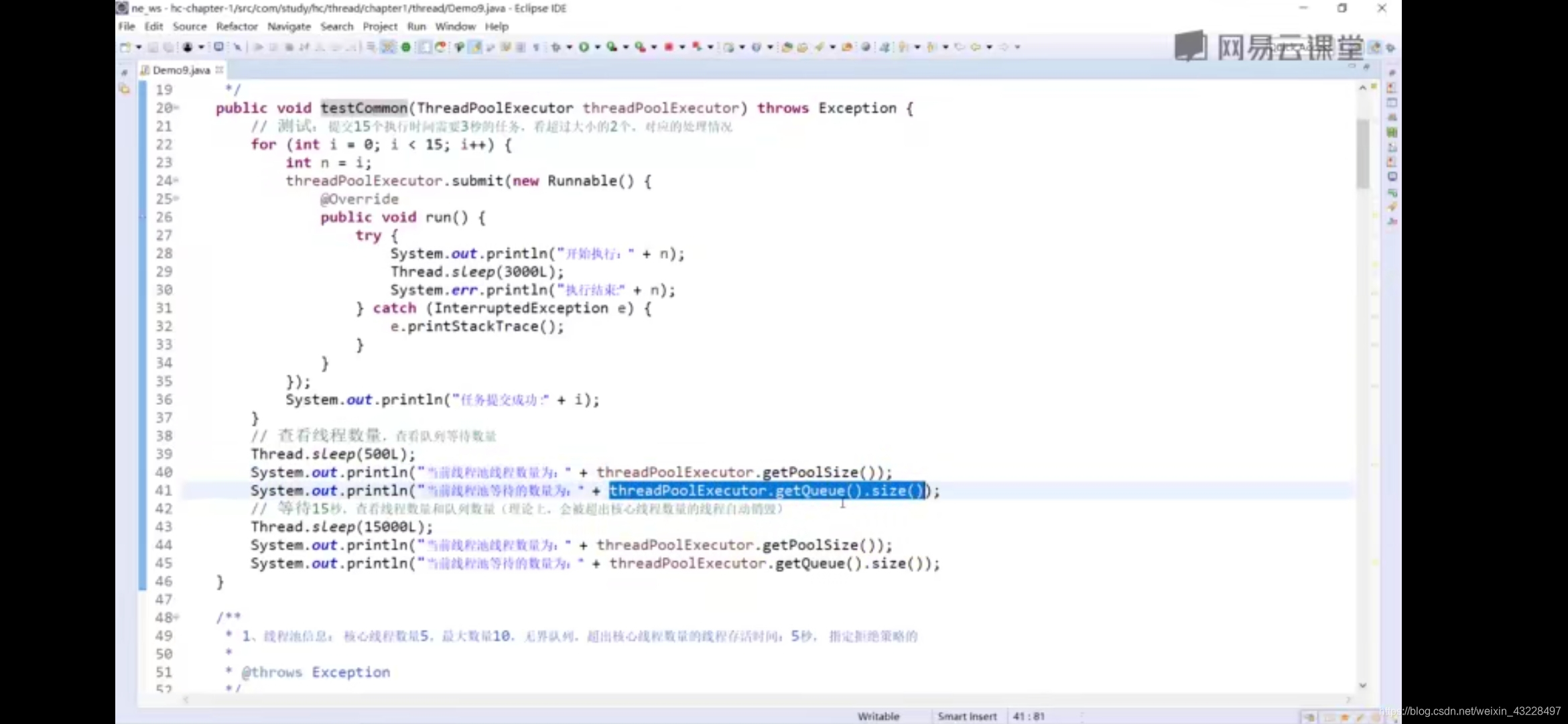Click the topmost icon in the right side trim
1568x724 pixels.
(x=1392, y=72)
